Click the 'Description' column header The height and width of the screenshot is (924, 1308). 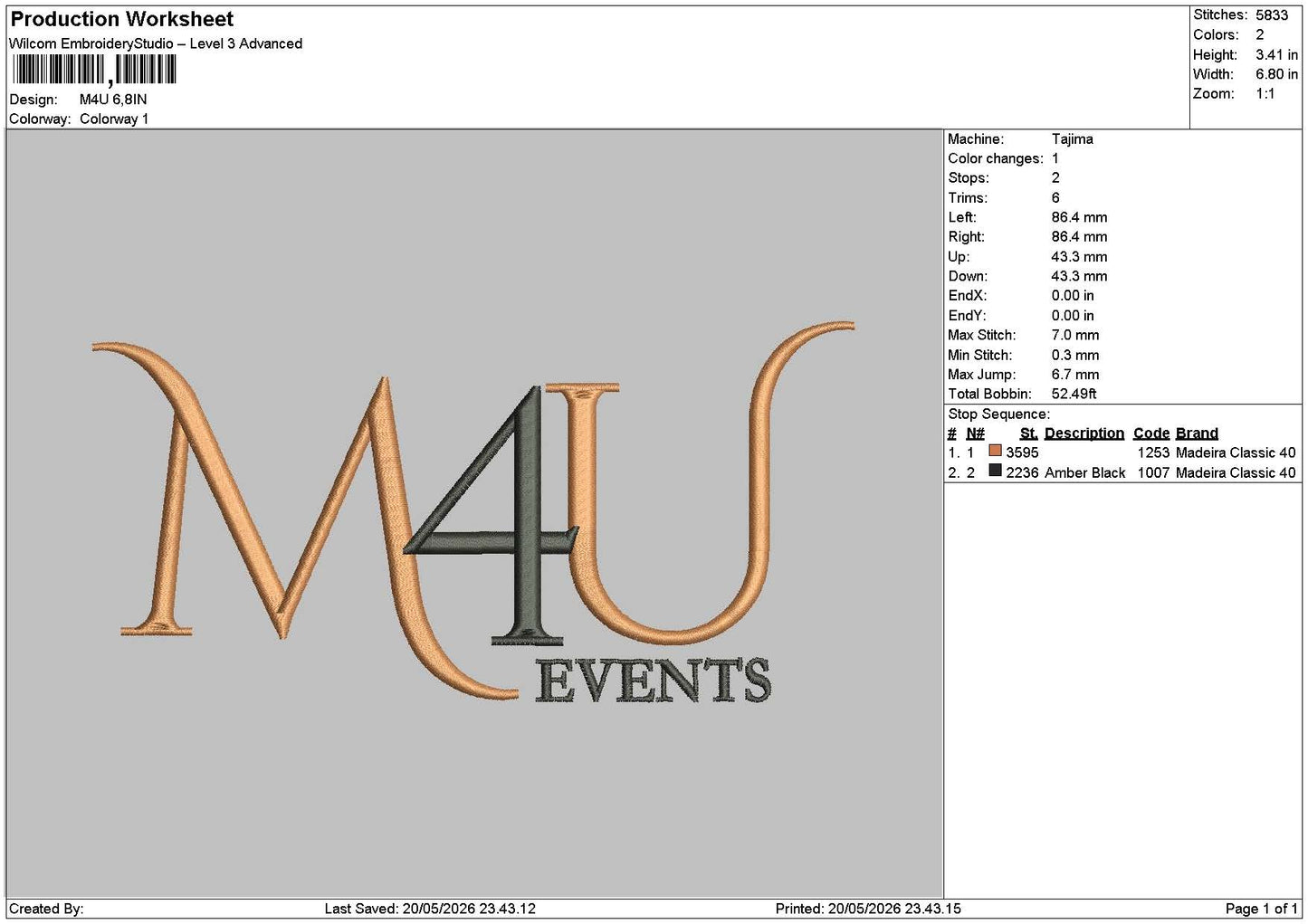(x=1084, y=433)
